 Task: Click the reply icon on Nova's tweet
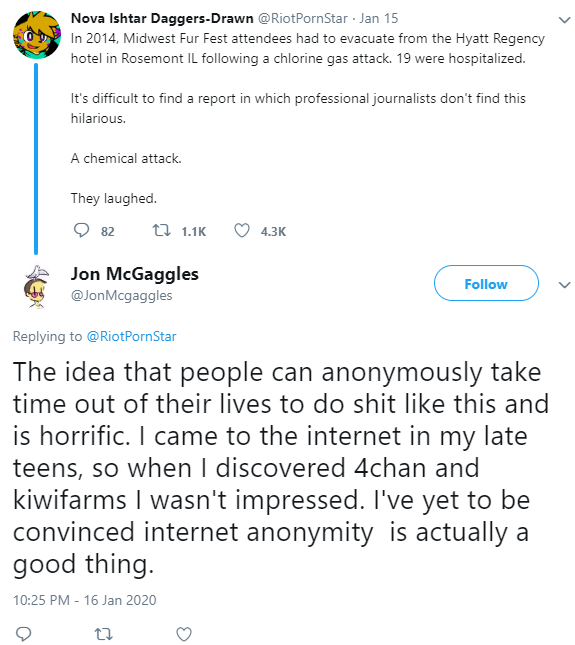pyautogui.click(x=81, y=230)
